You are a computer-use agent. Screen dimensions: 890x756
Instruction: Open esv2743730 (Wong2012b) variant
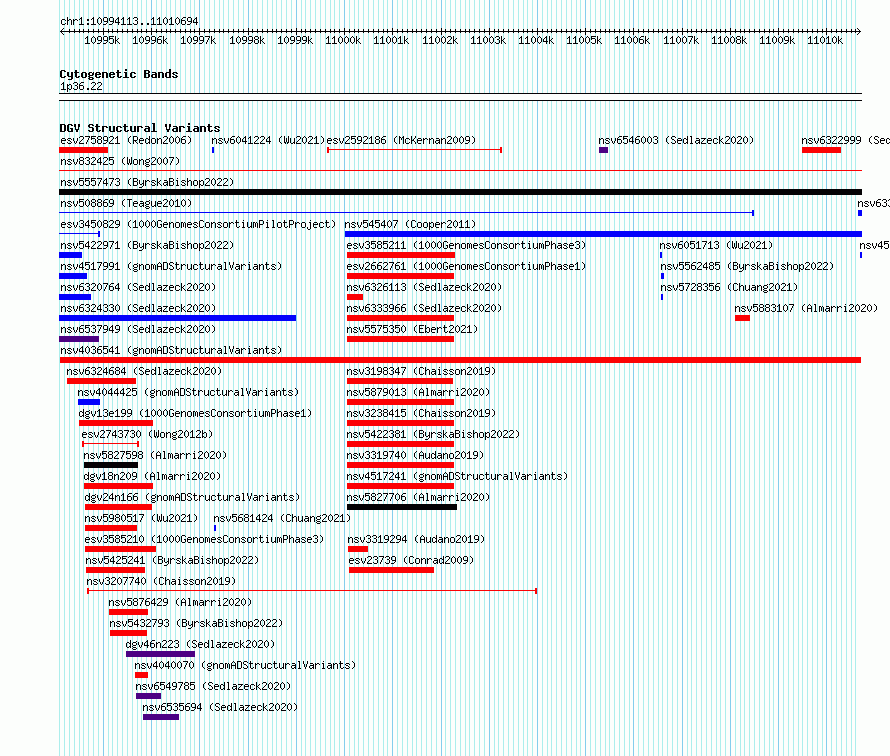coord(148,434)
